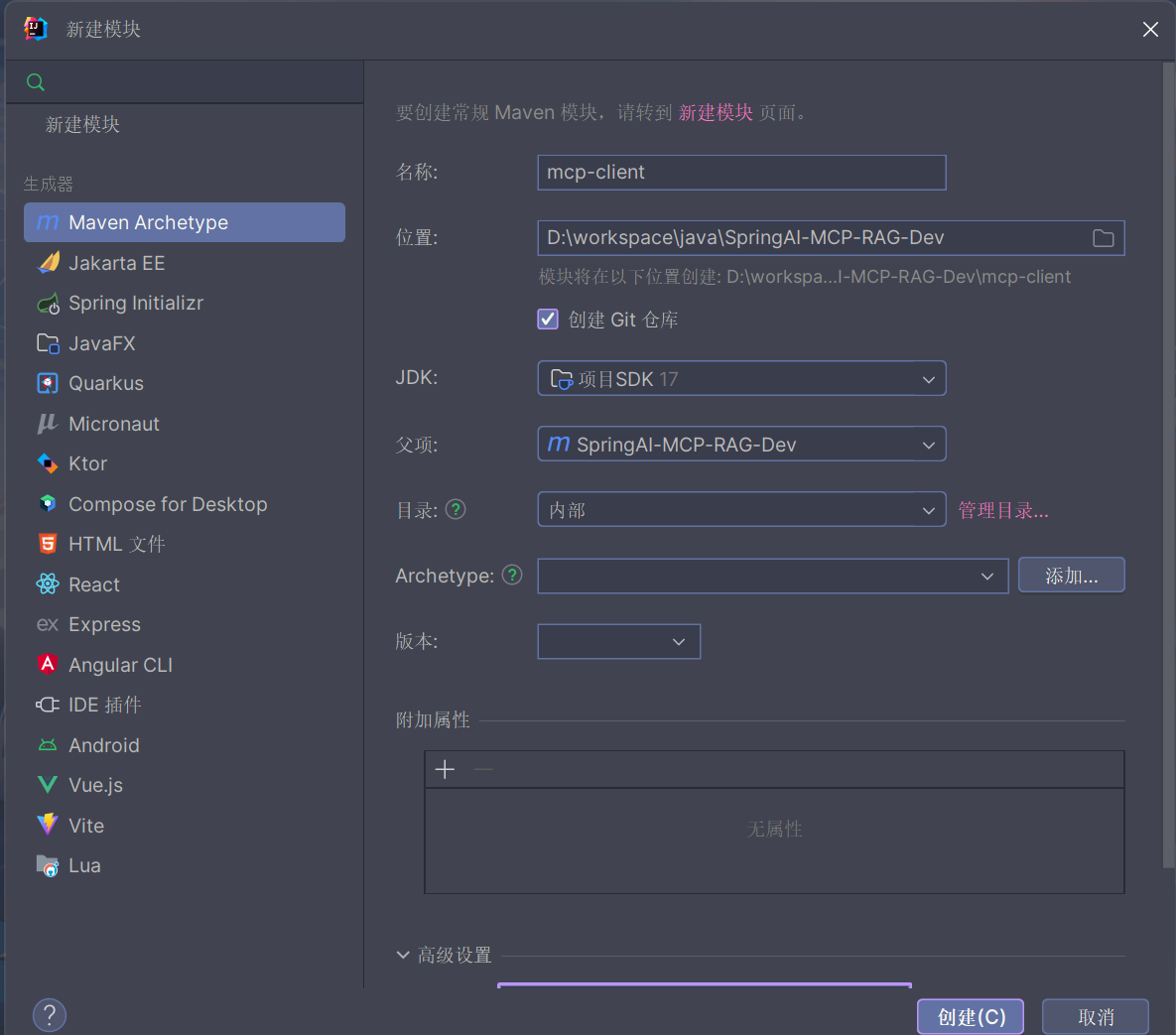Open help for 目录 catalog field

[456, 510]
